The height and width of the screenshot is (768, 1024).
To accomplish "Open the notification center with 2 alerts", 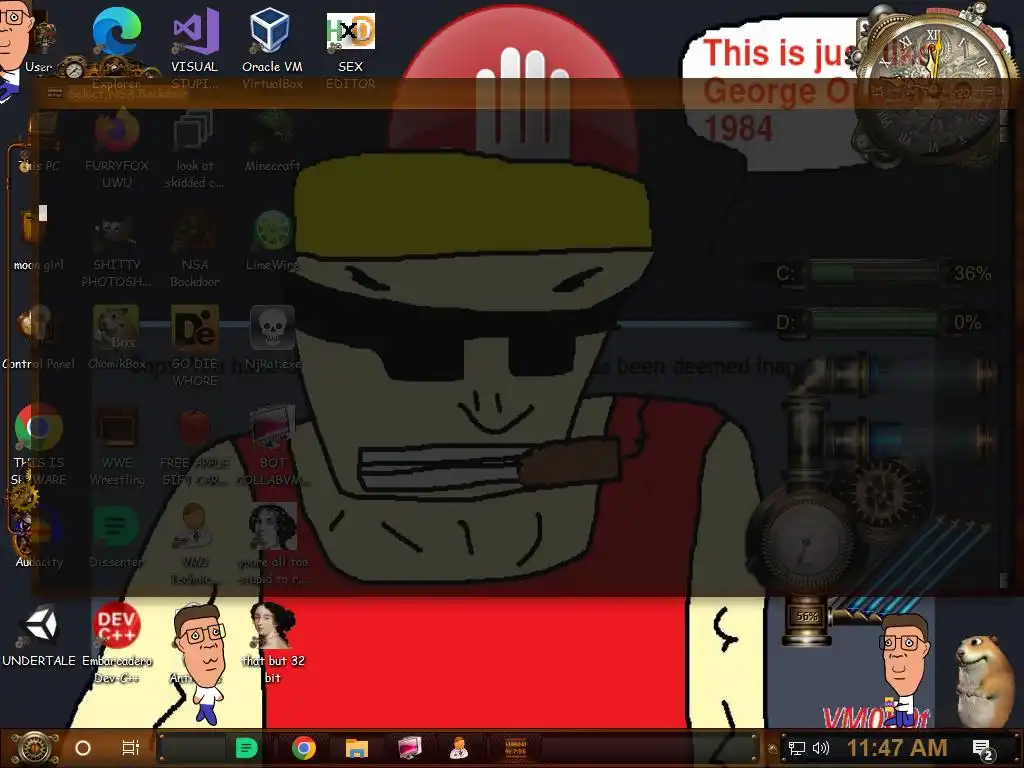I will click(x=982, y=749).
